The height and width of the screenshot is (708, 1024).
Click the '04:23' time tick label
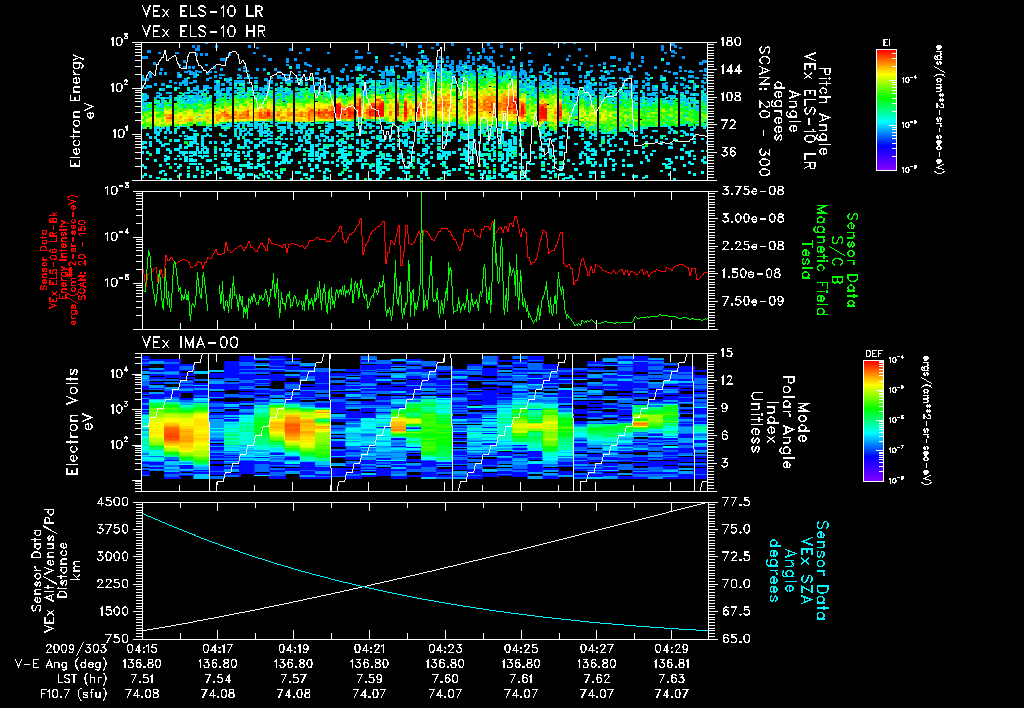445,650
